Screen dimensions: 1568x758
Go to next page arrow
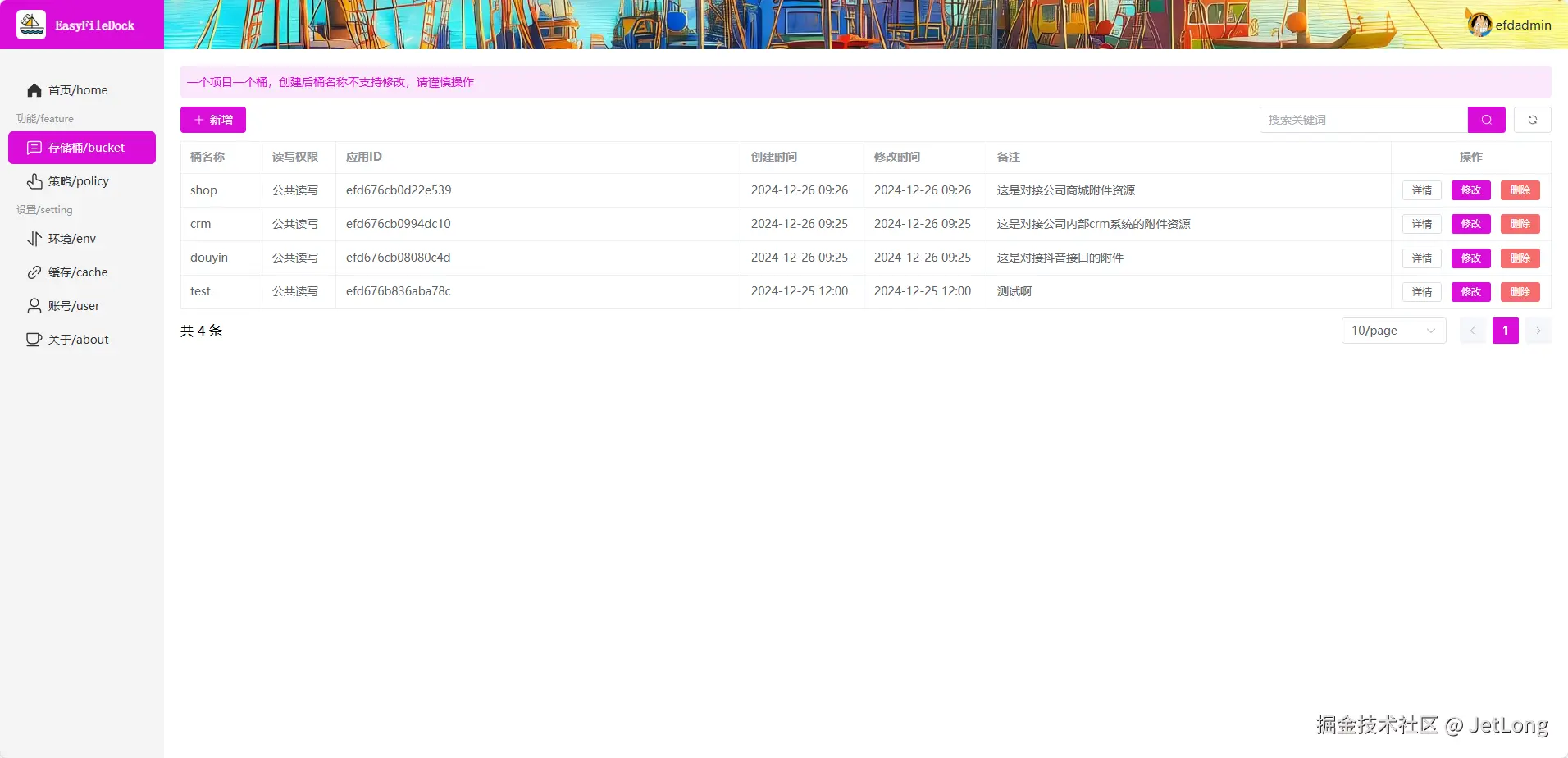click(1538, 331)
